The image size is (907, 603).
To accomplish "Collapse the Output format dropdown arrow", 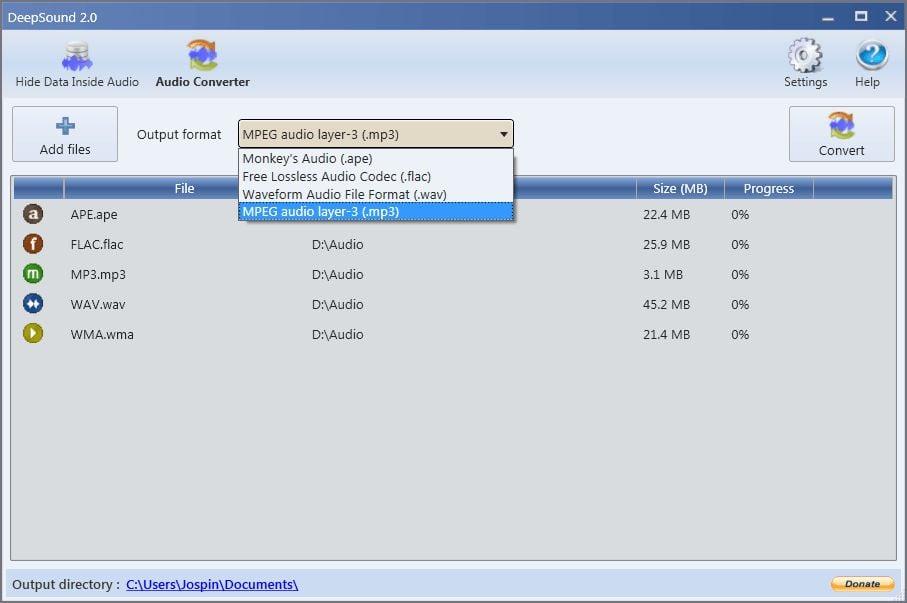I will click(502, 135).
